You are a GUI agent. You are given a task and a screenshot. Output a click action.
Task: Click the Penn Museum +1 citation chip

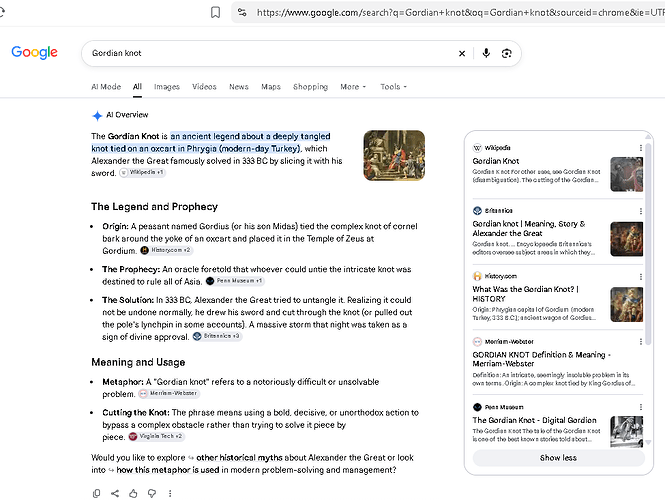(235, 281)
